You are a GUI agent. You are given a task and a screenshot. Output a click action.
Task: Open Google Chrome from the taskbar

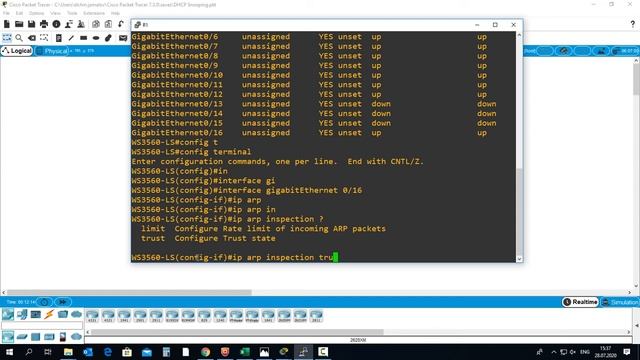[x=205, y=352]
